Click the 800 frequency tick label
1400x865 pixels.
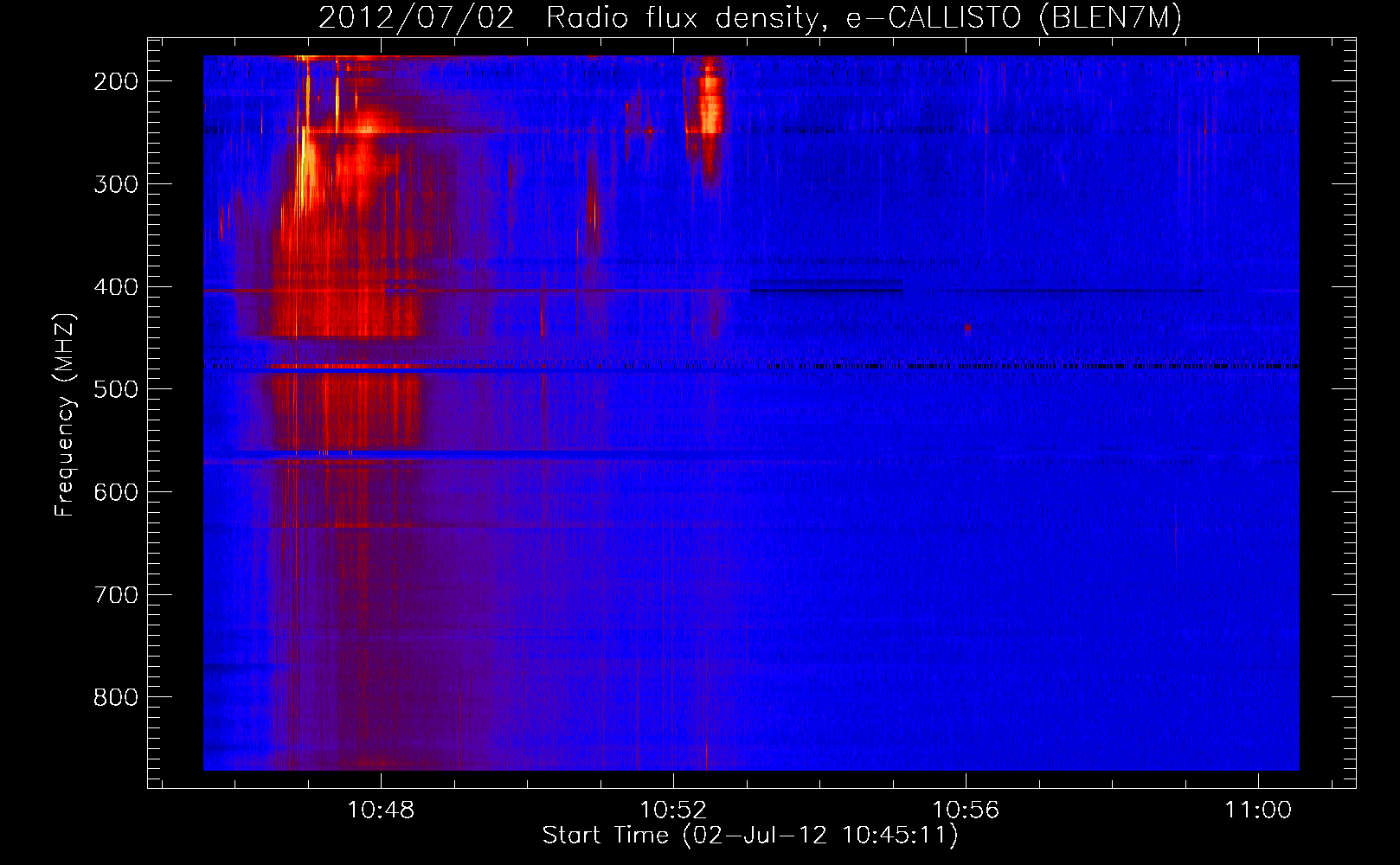pyautogui.click(x=116, y=697)
